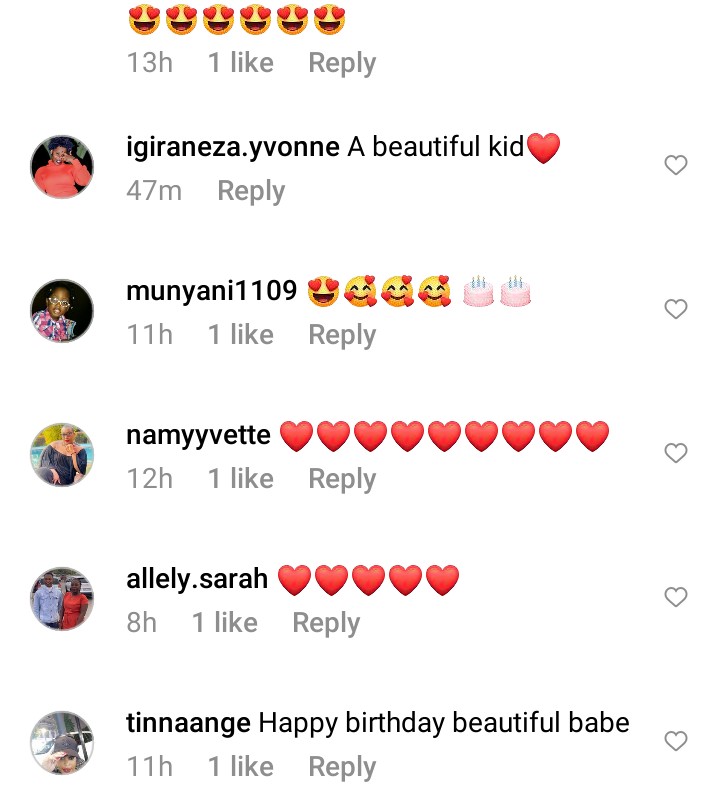Reply to munyani1109's comment

point(342,335)
